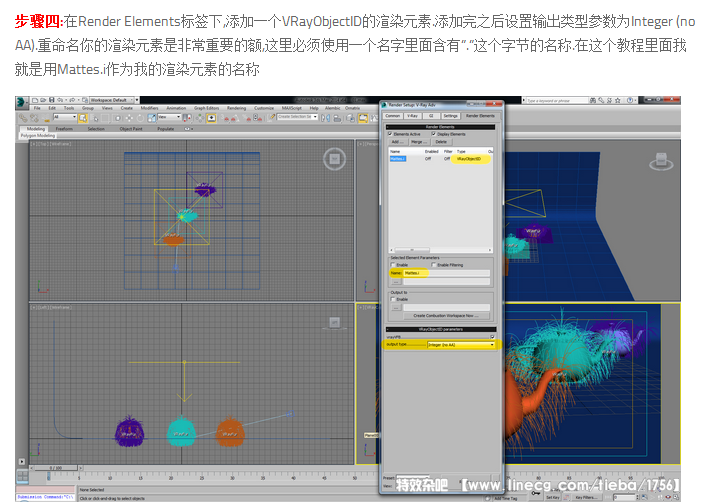Image resolution: width=710 pixels, height=502 pixels.
Task: Click the Use Pivot Point Center icon
Action: [x=187, y=118]
